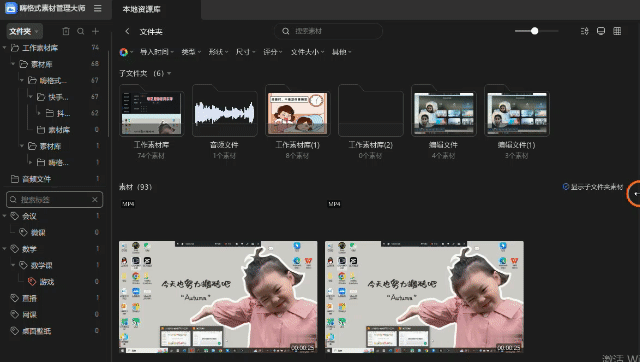Open the 编辑文件(1) folder thumbnail

(516, 111)
